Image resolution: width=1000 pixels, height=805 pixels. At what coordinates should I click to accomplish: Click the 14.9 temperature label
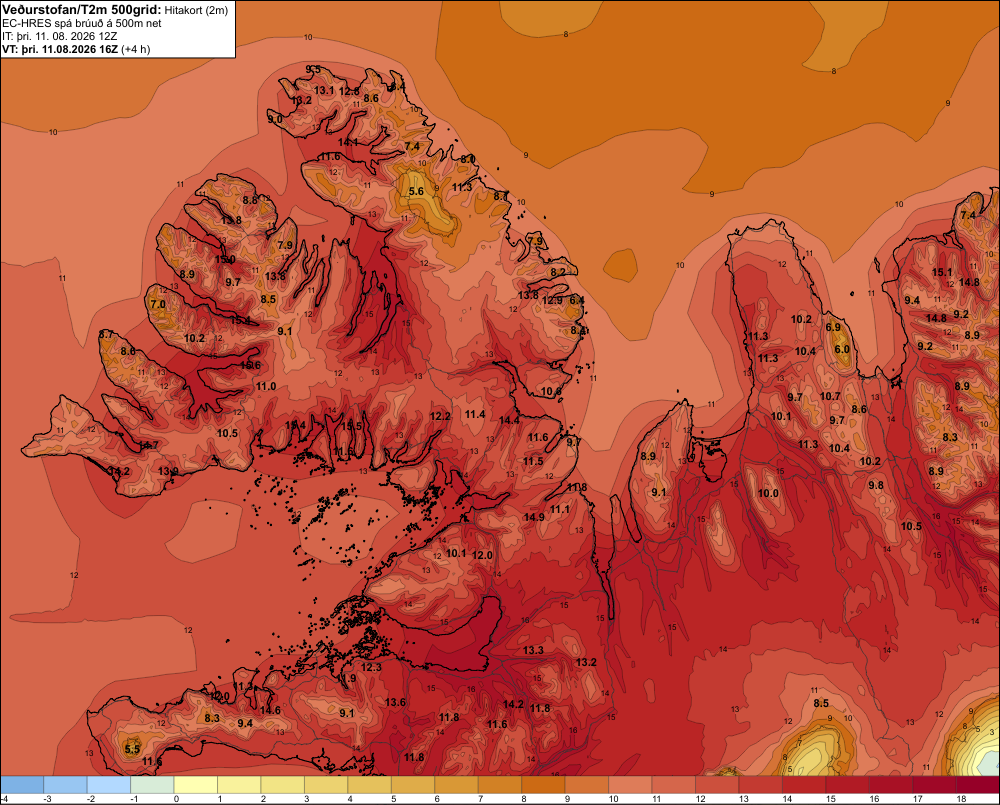(x=534, y=517)
